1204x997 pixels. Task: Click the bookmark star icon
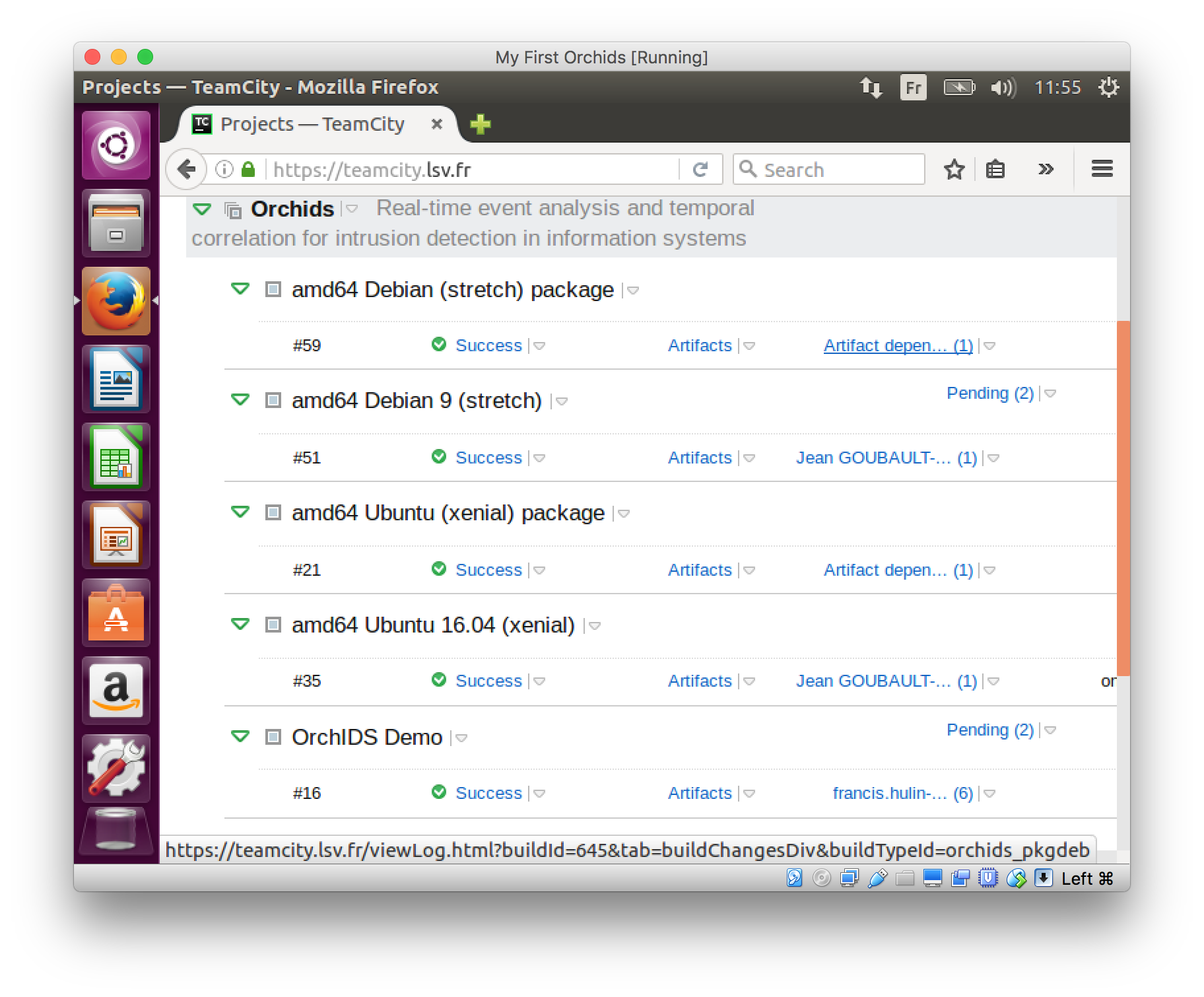pos(954,170)
